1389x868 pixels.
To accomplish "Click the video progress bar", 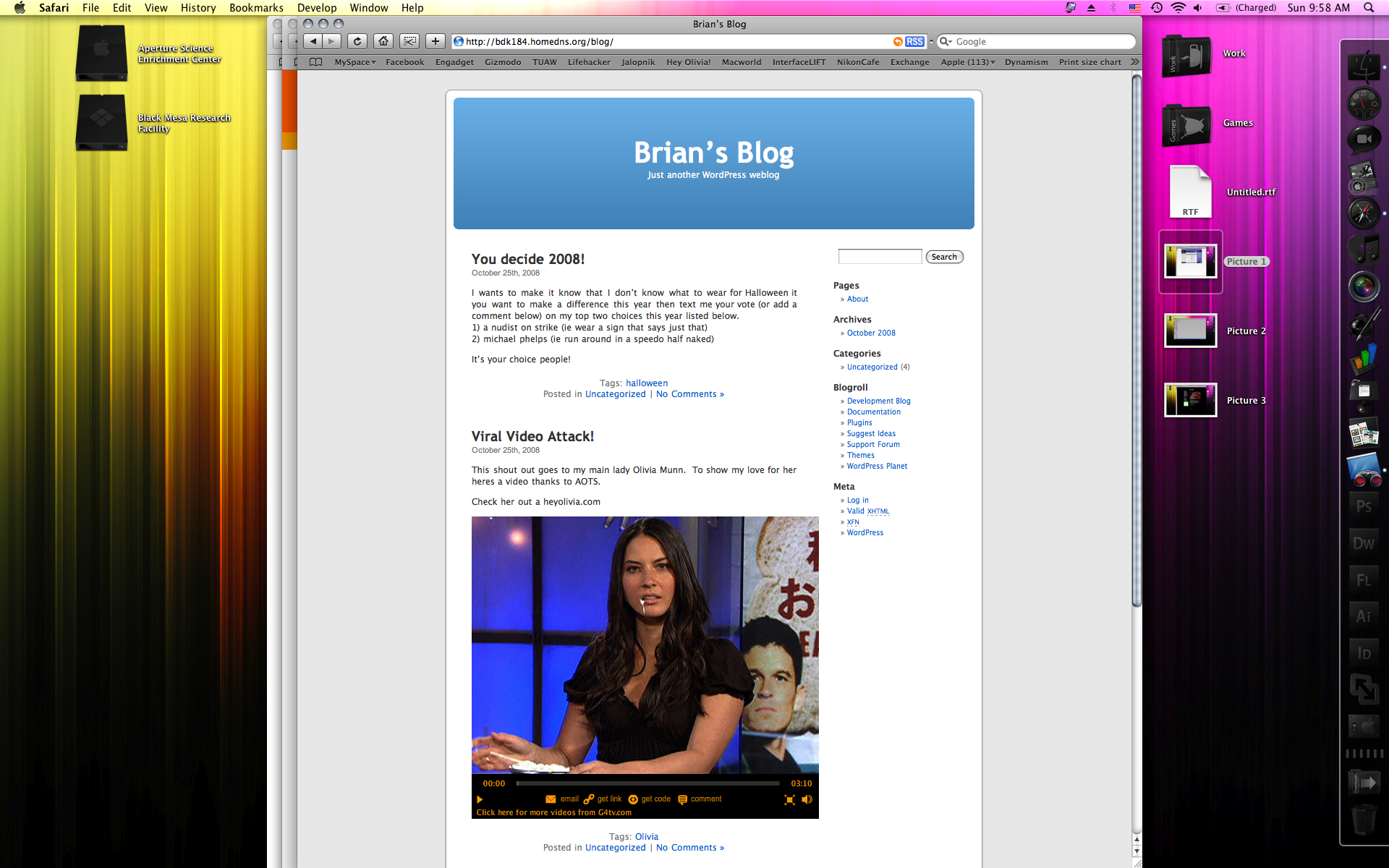I will click(x=647, y=783).
